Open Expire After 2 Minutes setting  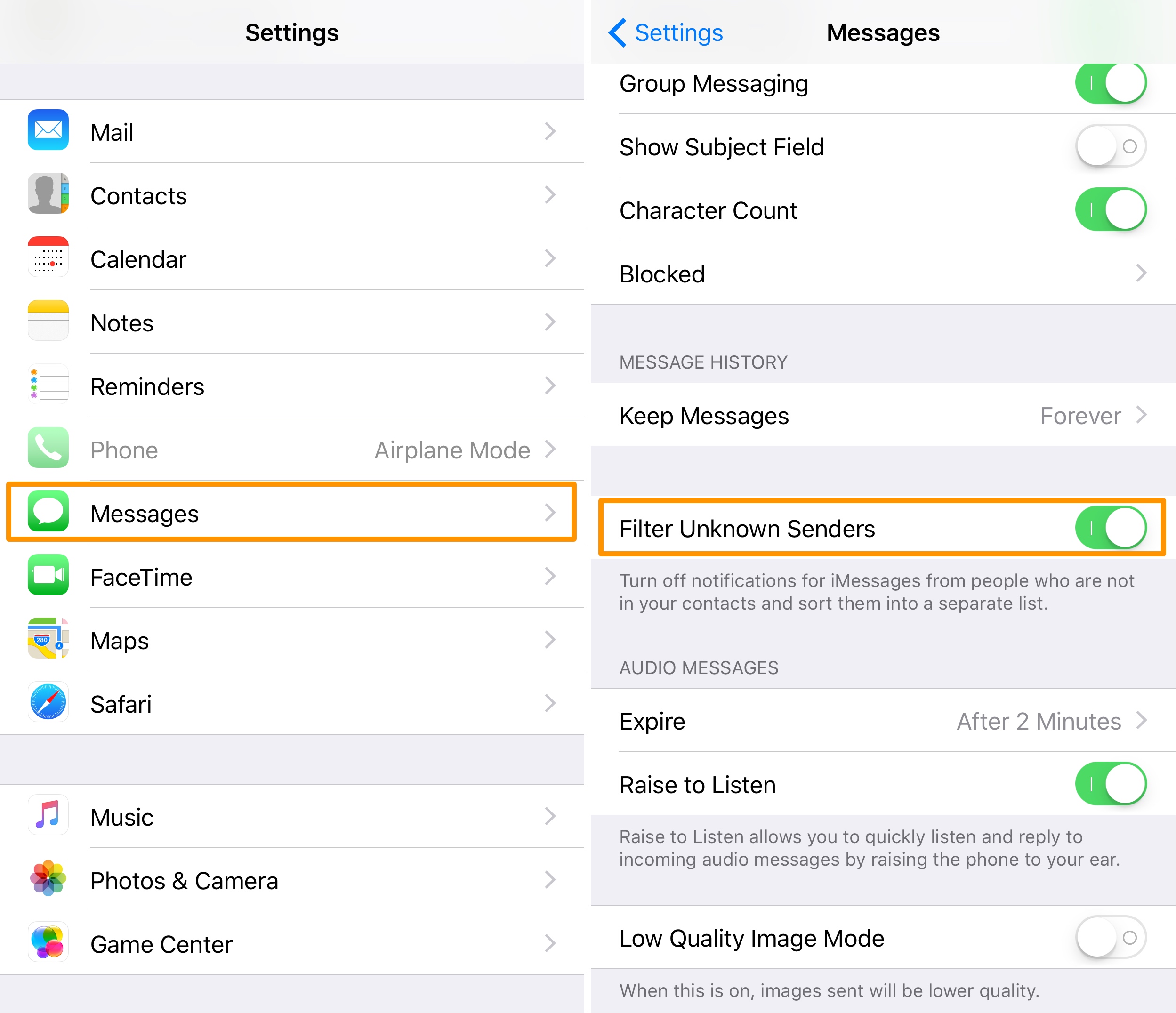[883, 721]
